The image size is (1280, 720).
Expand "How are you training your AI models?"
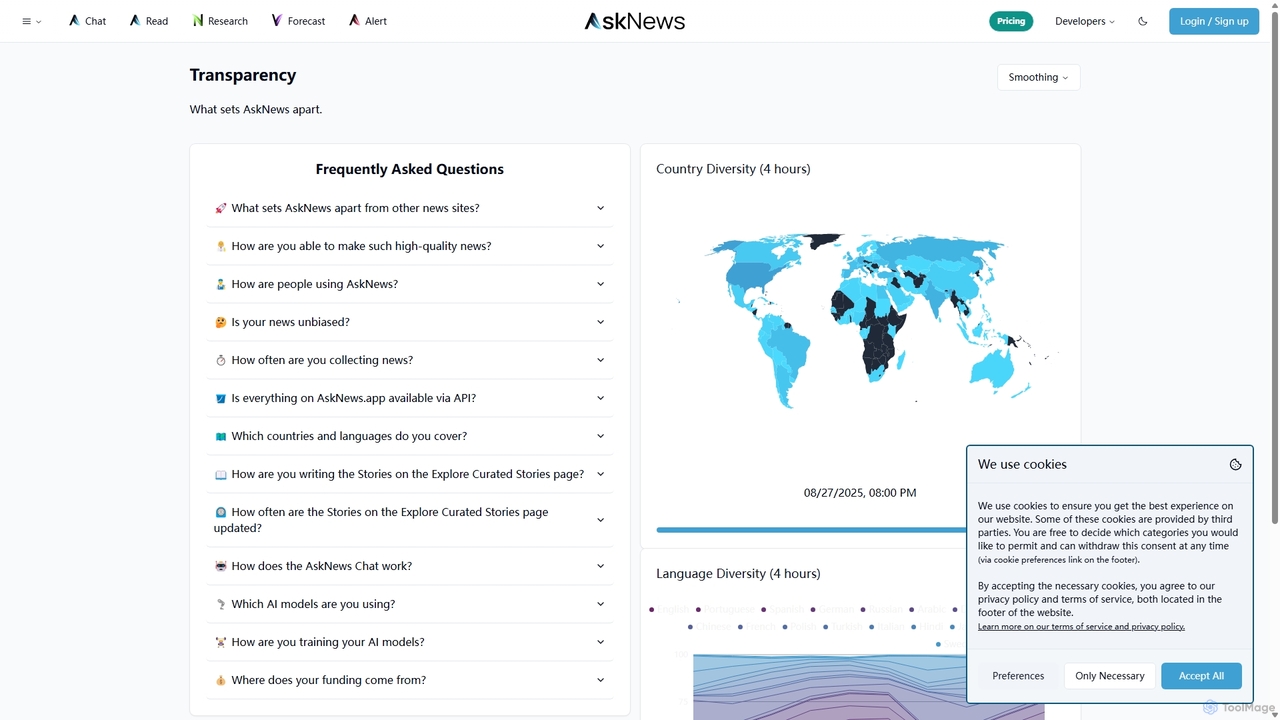pos(410,642)
